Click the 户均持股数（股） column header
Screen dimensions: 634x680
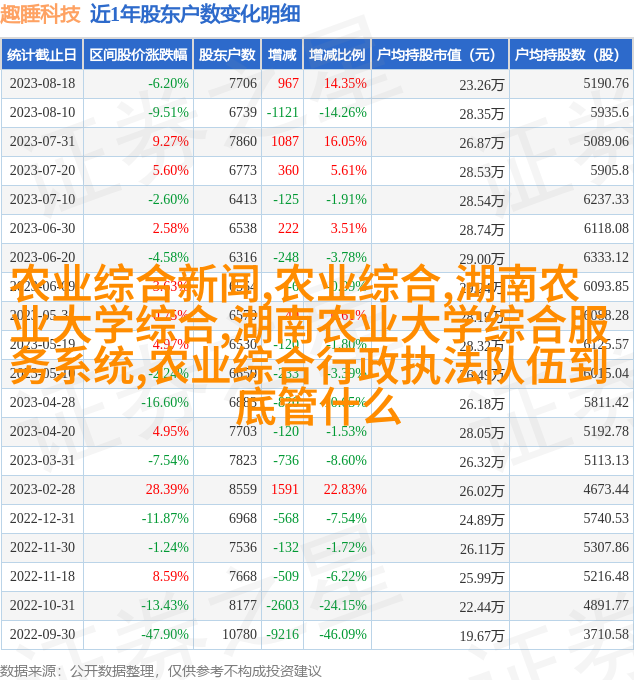click(570, 55)
